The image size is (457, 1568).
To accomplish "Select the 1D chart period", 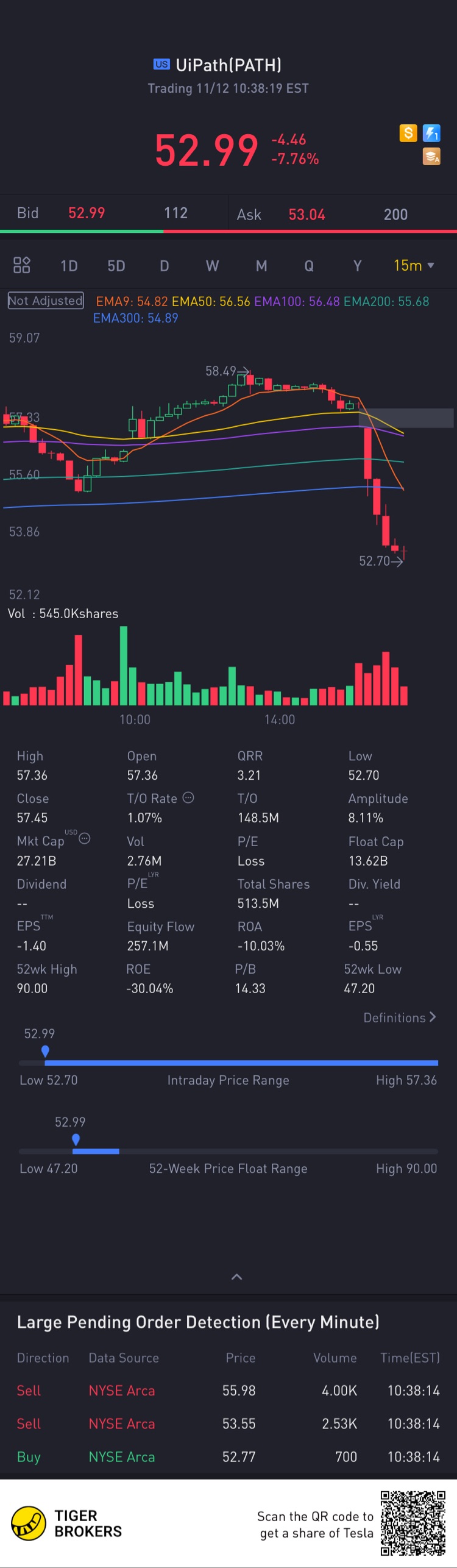I will (69, 266).
